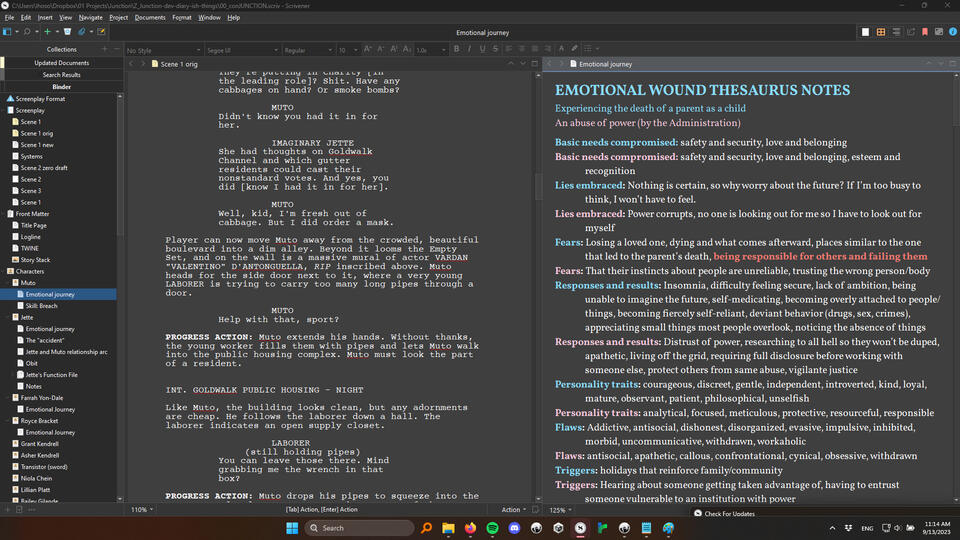Add a new document with plus icon
Screen dimensions: 960x540
click(47, 32)
